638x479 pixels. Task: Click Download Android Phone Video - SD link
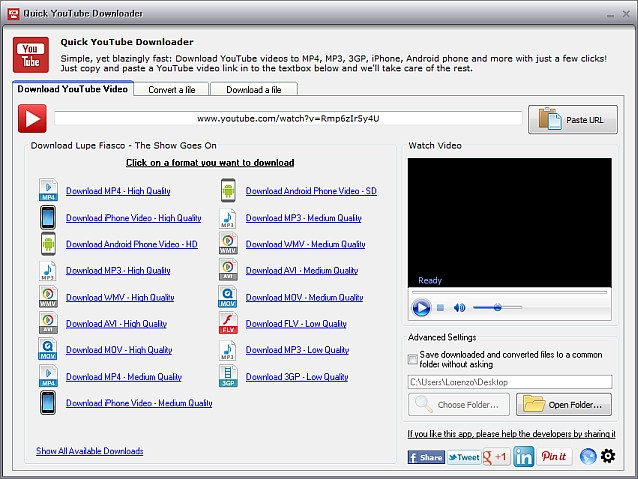coord(311,191)
